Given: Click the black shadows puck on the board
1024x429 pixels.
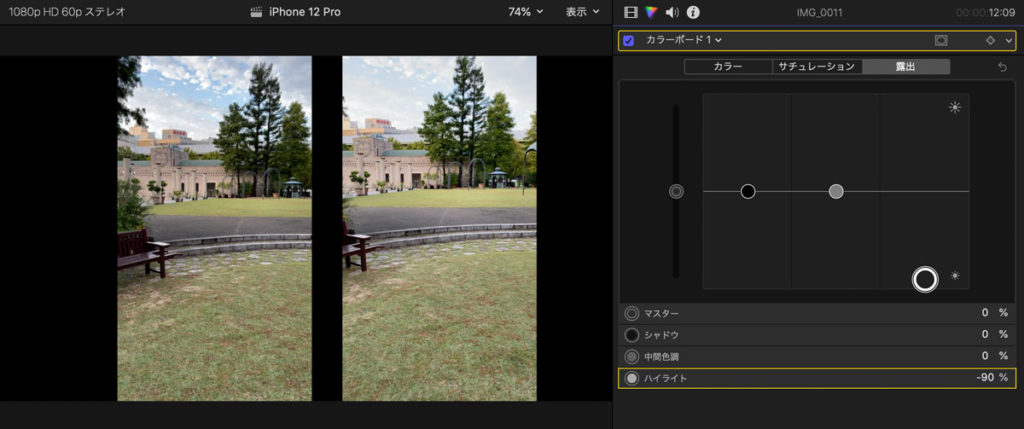Looking at the screenshot, I should [748, 191].
